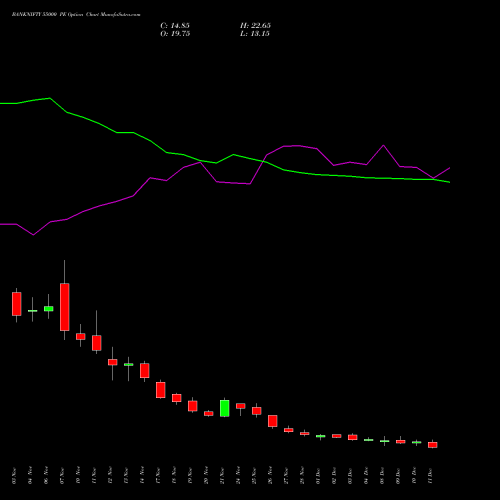Select the red candle above 03 Nov
This screenshot has height=500, width=500.
[x=17, y=304]
